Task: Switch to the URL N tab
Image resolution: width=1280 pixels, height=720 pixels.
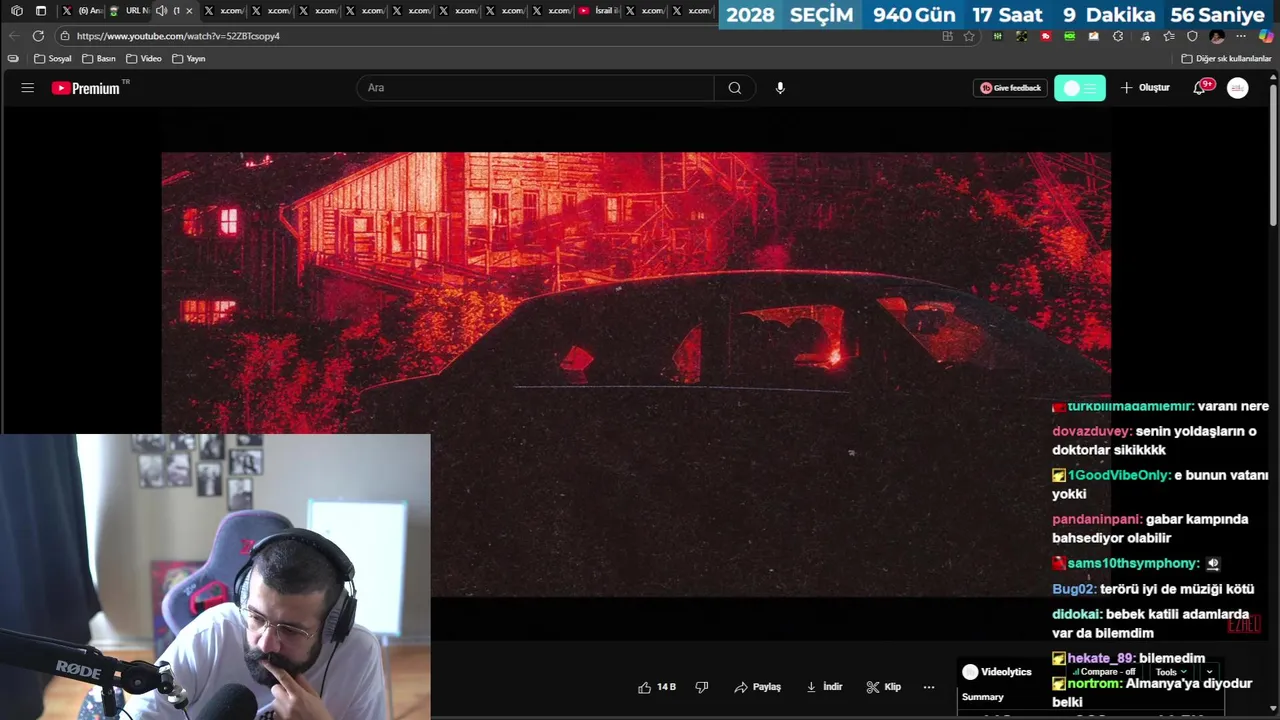Action: pos(128,11)
